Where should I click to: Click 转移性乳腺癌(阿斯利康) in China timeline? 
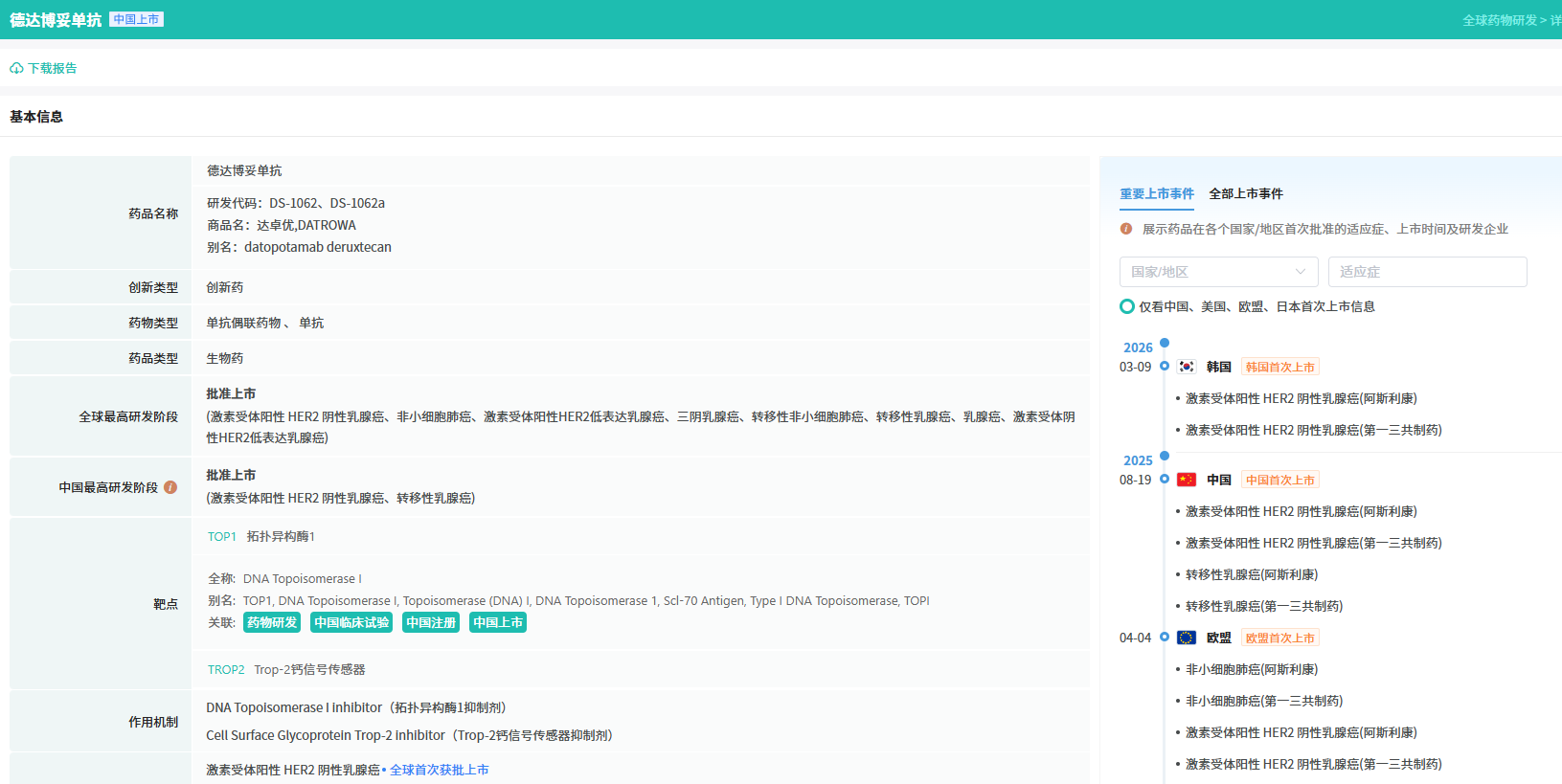tap(1252, 574)
